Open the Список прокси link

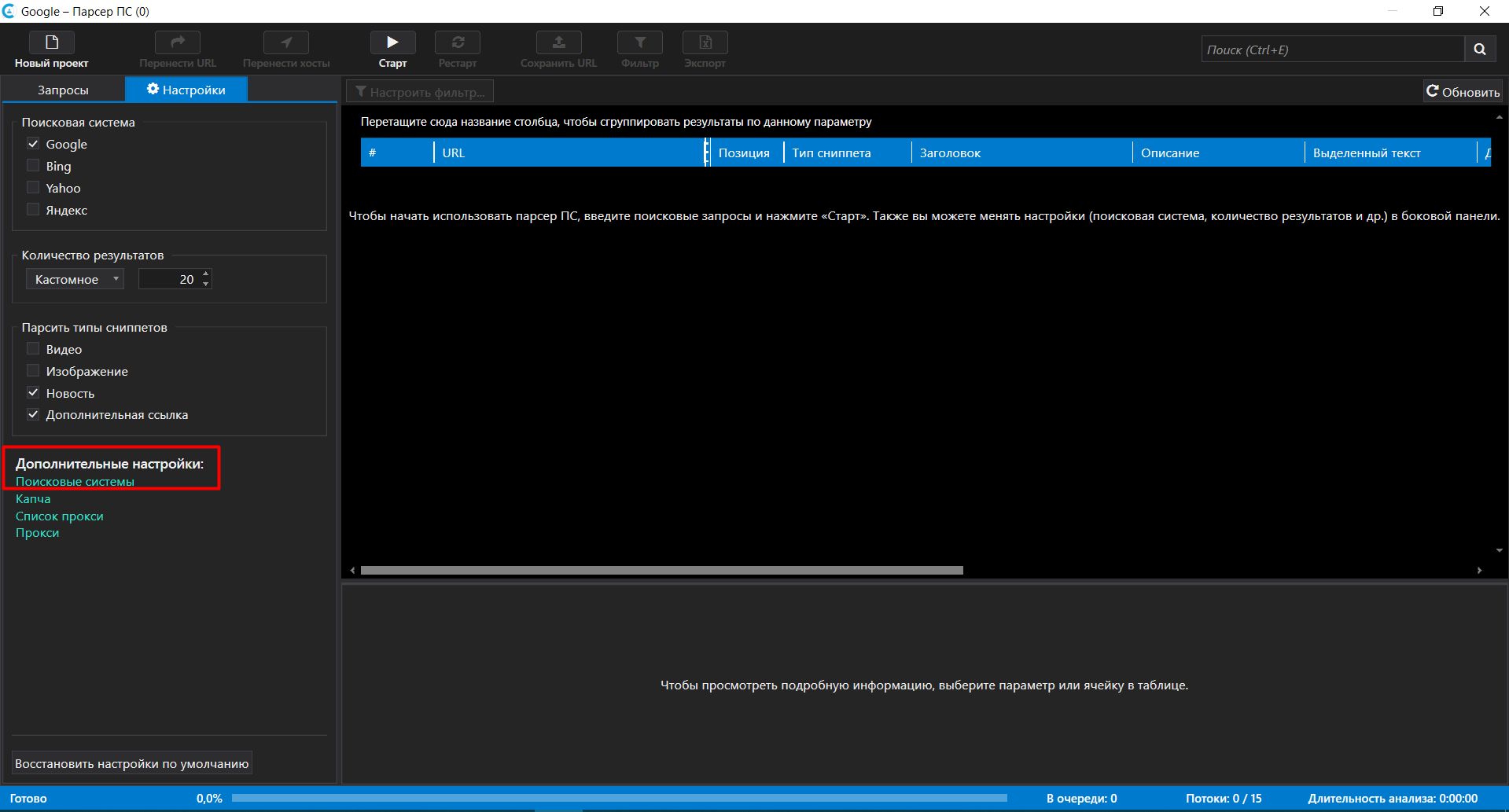(60, 516)
